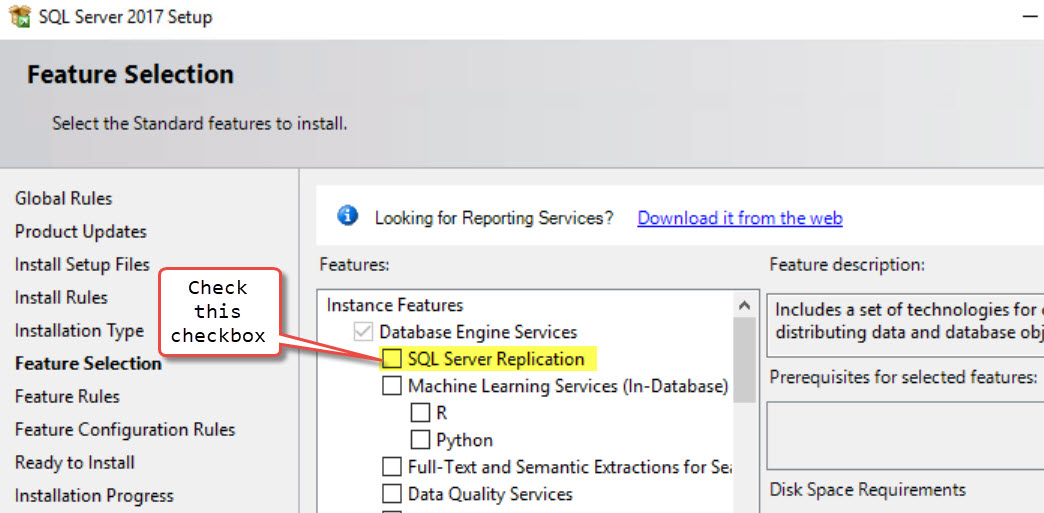Select the Ready to Install step
Screen dimensions: 1044x513
75,462
